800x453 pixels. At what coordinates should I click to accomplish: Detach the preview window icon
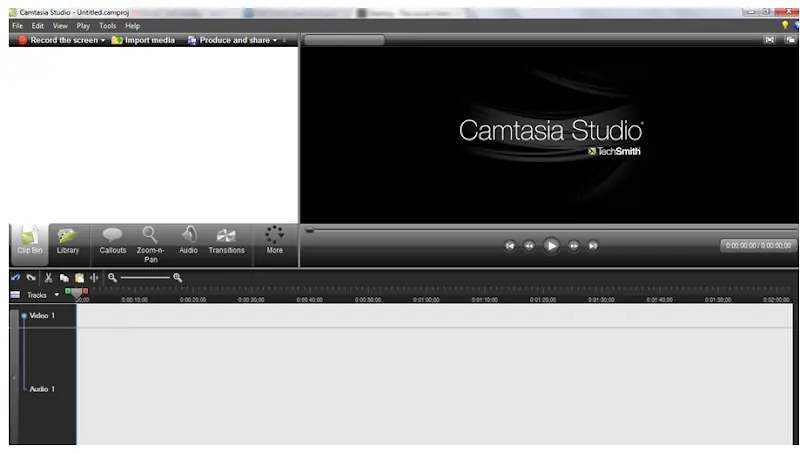[790, 40]
